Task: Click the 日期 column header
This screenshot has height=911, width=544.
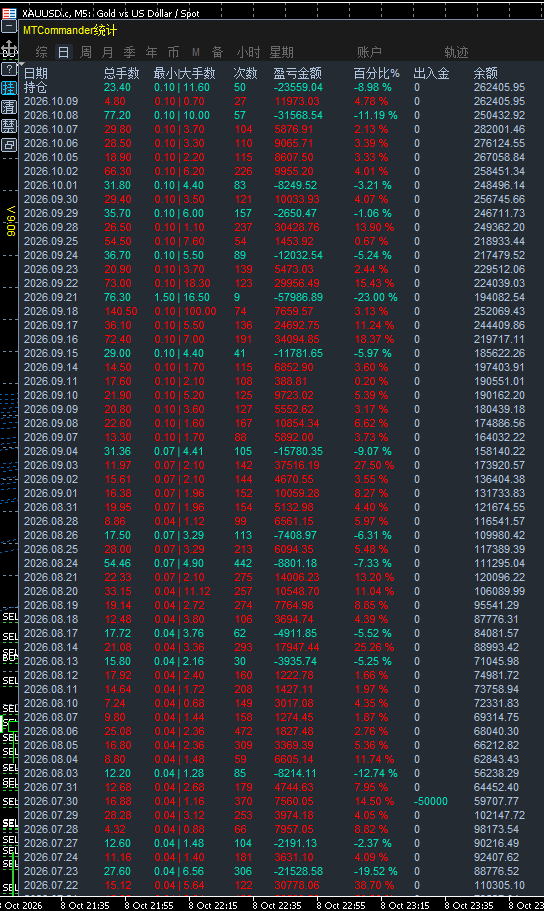Action: pyautogui.click(x=35, y=73)
